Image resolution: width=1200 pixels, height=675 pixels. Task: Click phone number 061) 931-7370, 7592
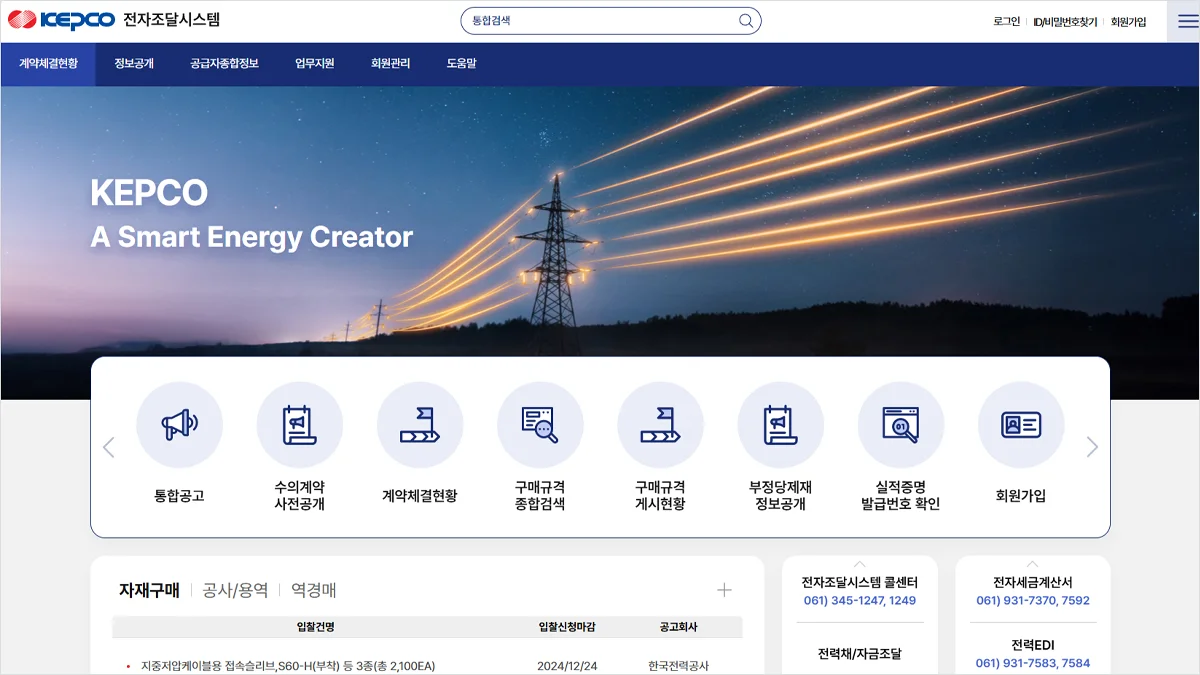1033,601
